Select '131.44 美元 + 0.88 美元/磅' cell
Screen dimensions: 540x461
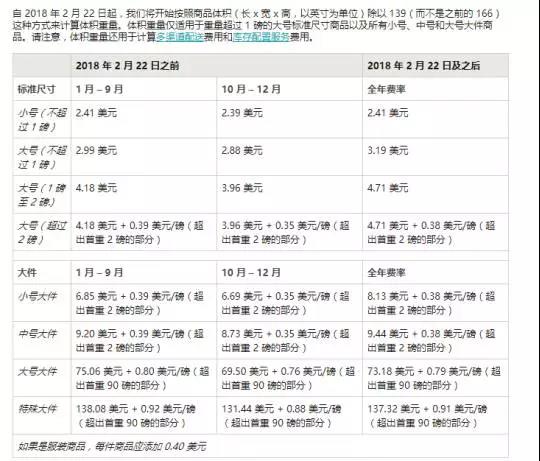click(x=282, y=416)
